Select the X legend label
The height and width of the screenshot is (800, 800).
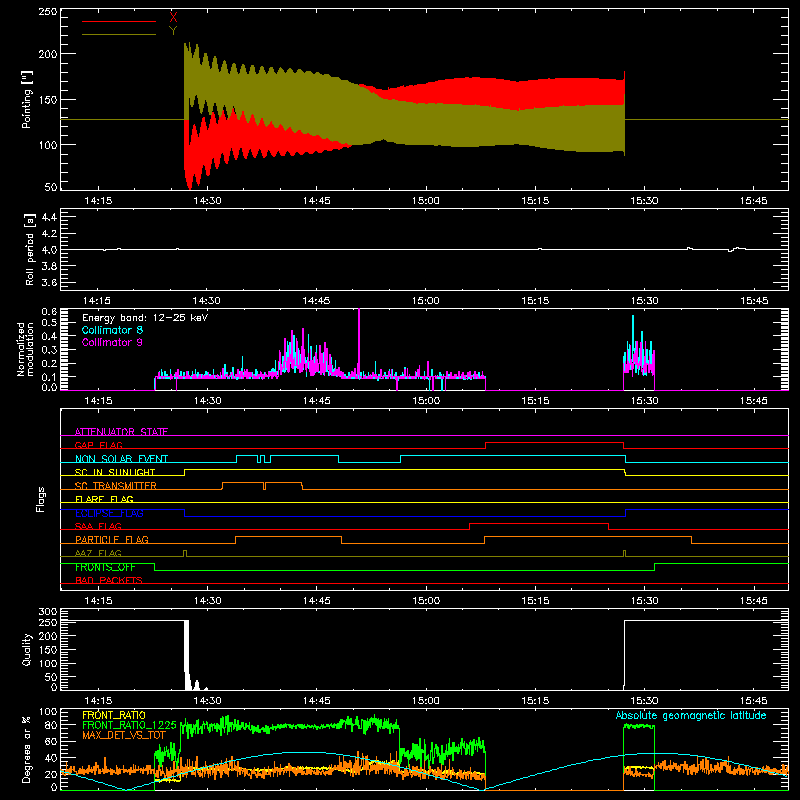pyautogui.click(x=173, y=17)
